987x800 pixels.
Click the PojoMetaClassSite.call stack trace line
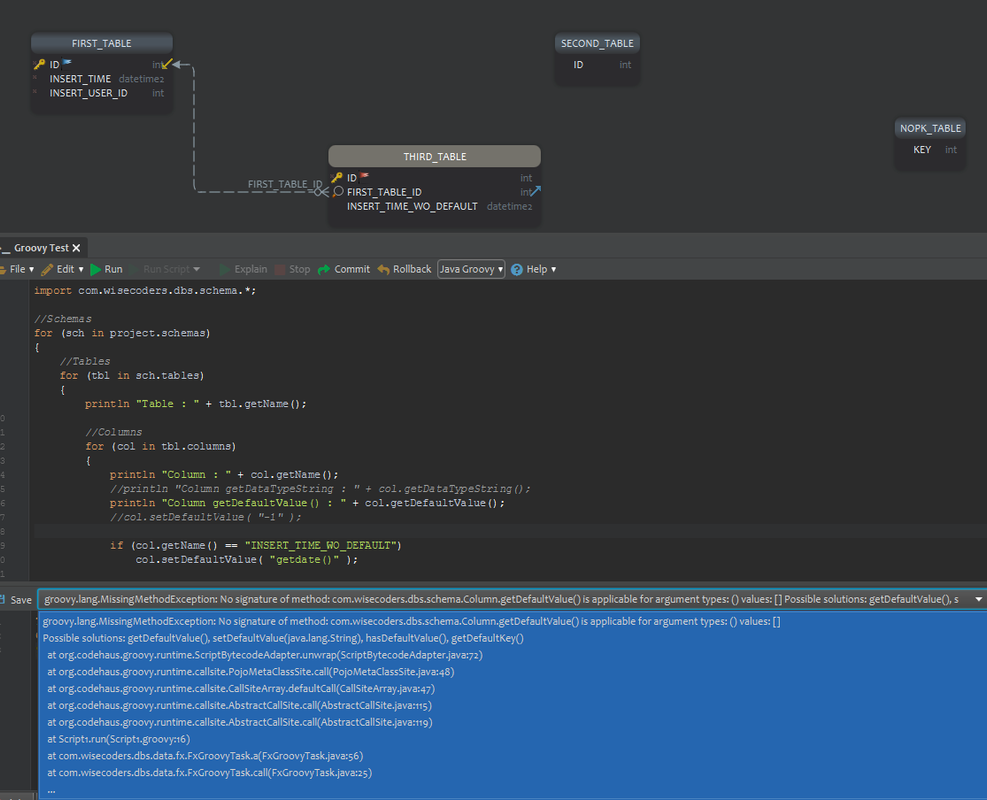click(251, 672)
